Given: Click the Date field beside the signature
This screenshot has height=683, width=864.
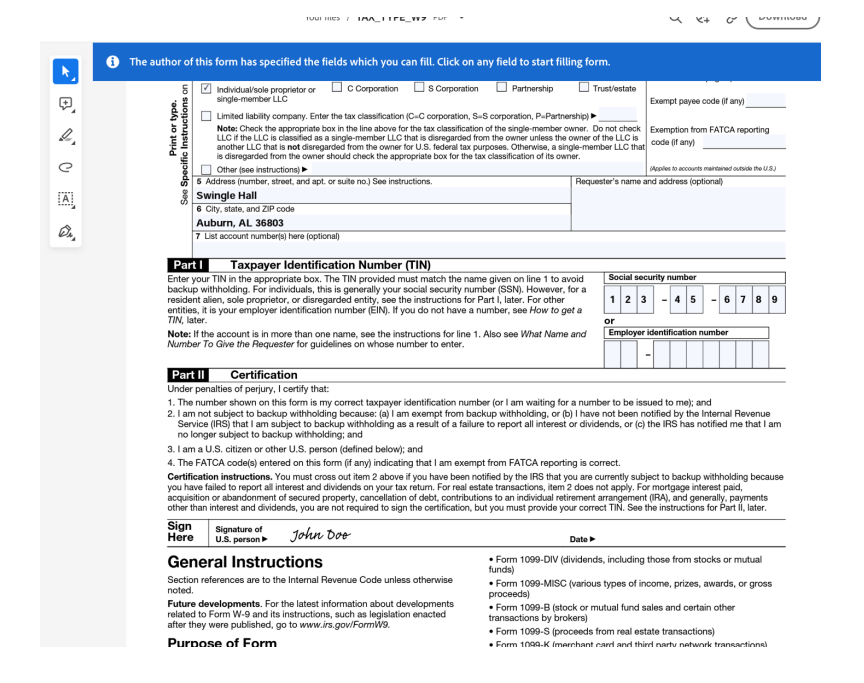Looking at the screenshot, I should click(690, 537).
